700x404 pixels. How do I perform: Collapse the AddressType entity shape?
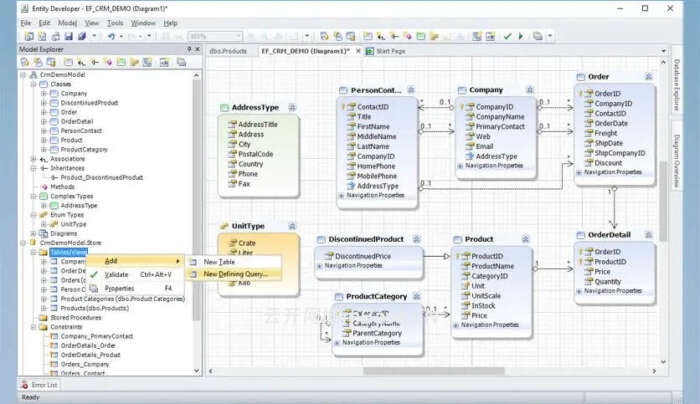[x=291, y=107]
